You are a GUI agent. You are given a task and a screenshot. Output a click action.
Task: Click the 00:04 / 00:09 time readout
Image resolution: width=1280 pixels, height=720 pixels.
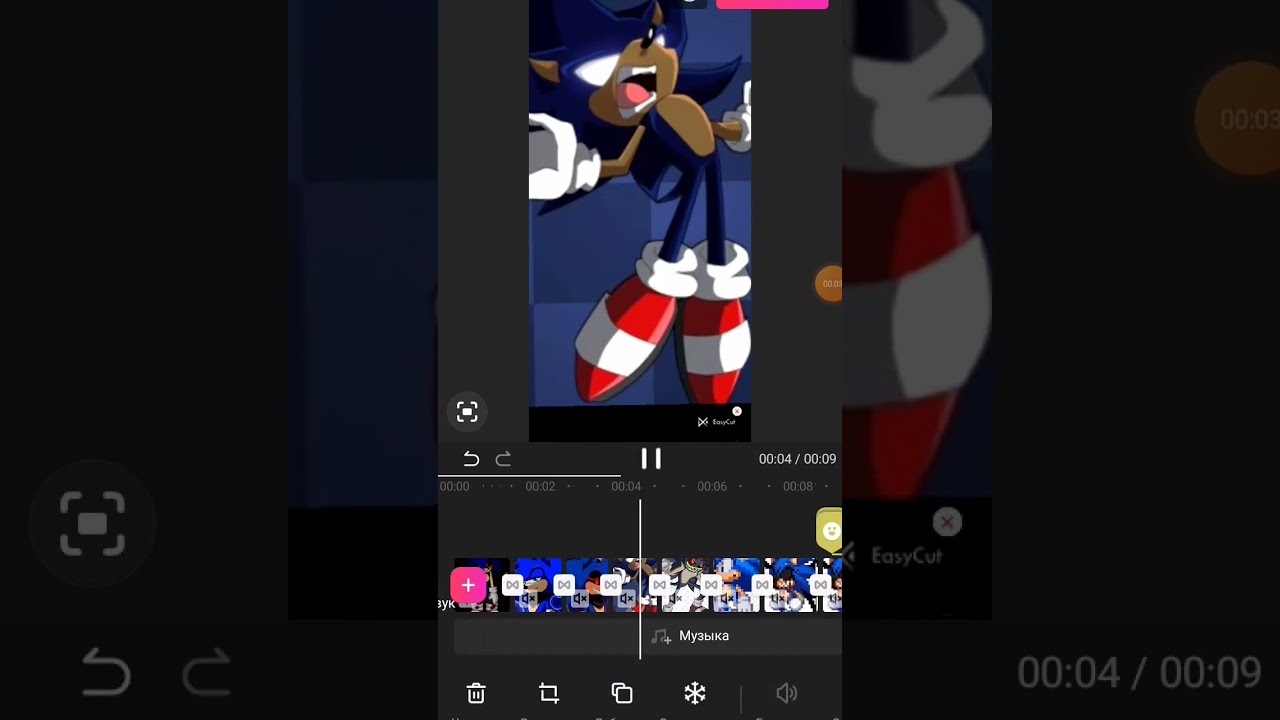(797, 459)
